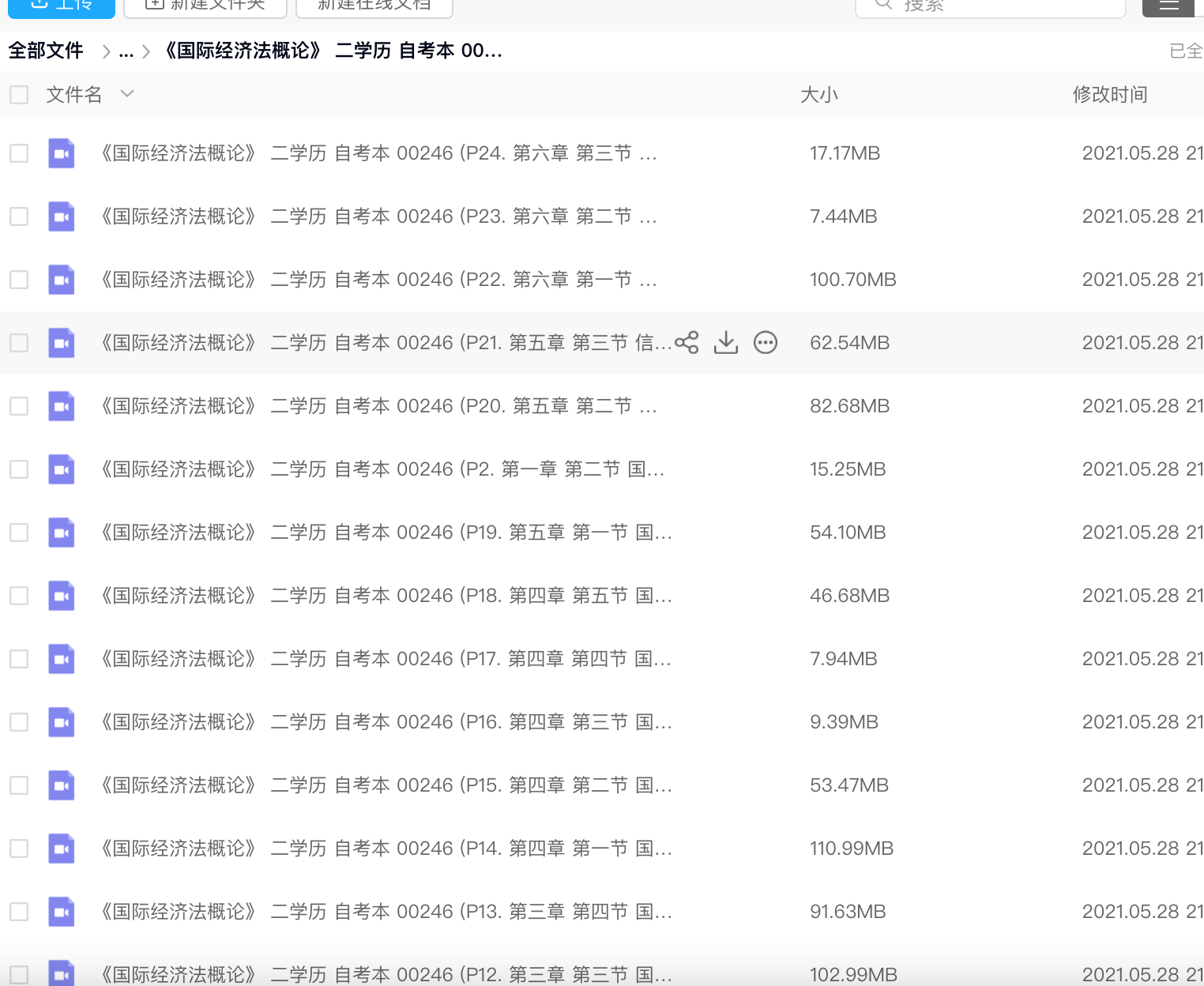Select the checkbox for the P13 file
The height and width of the screenshot is (986, 1204).
19,912
